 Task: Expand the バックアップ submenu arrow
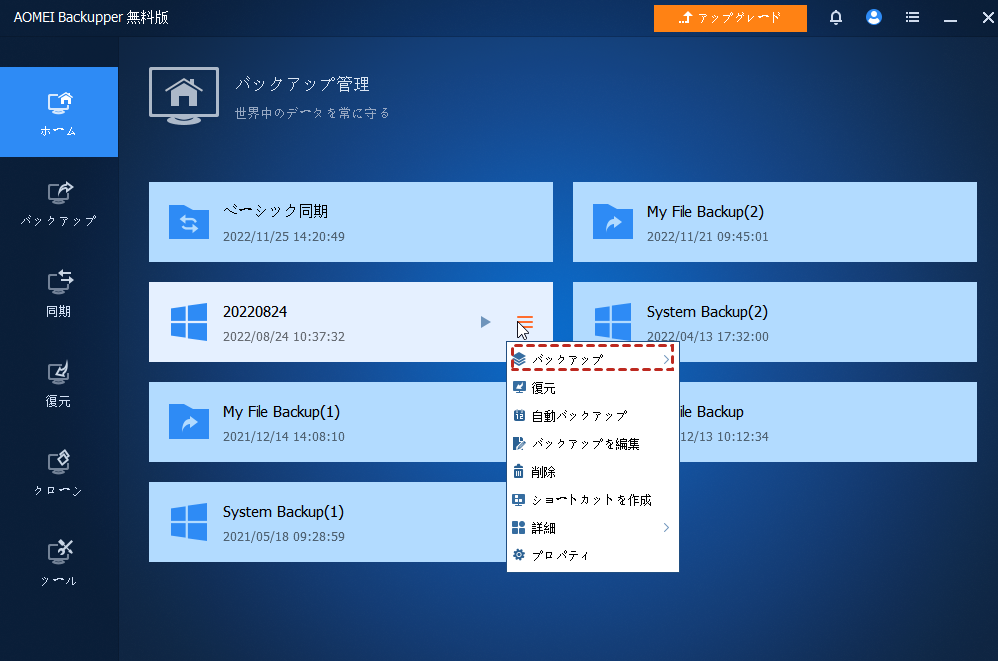(x=666, y=359)
